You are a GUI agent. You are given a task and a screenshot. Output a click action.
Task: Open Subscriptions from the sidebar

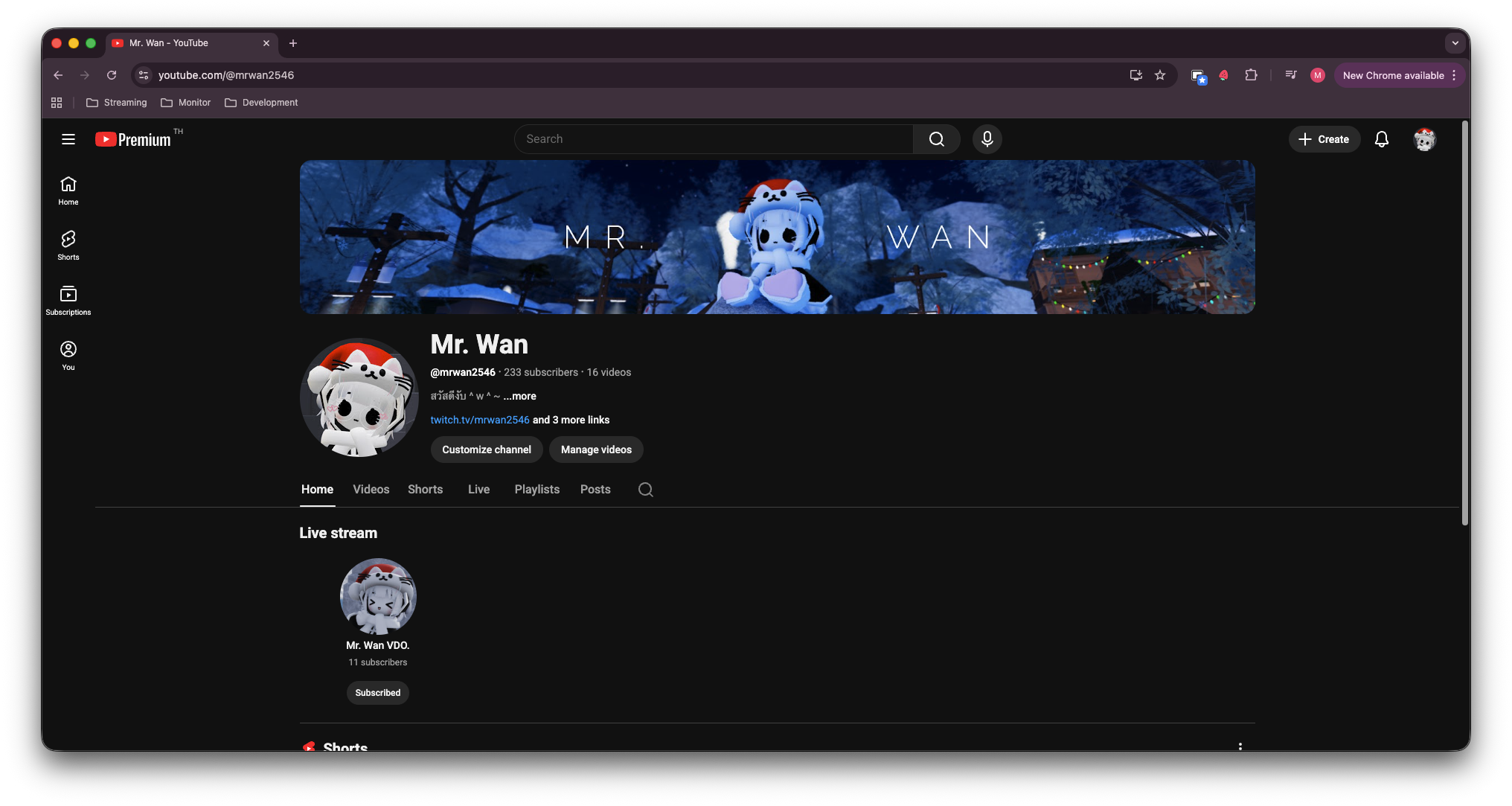click(68, 300)
